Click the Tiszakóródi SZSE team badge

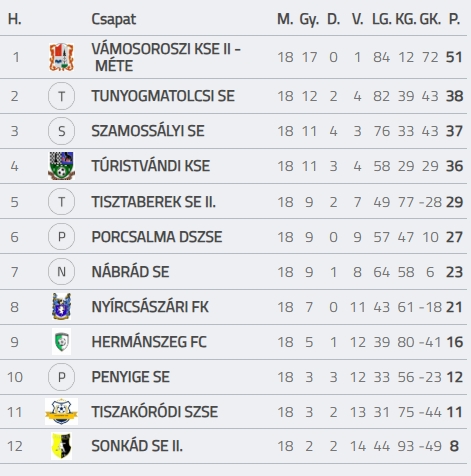click(x=61, y=411)
